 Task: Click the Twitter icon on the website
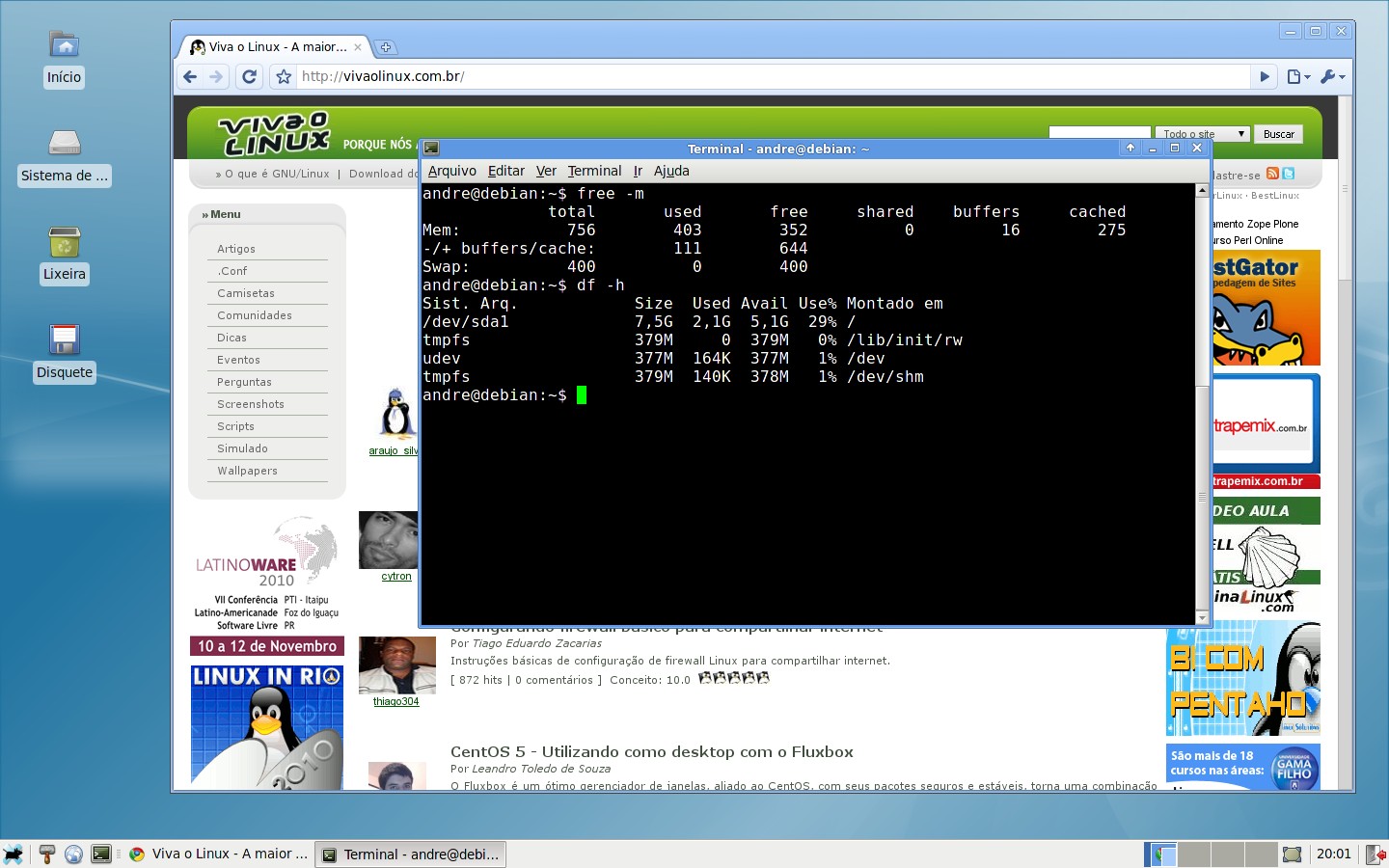click(x=1288, y=174)
